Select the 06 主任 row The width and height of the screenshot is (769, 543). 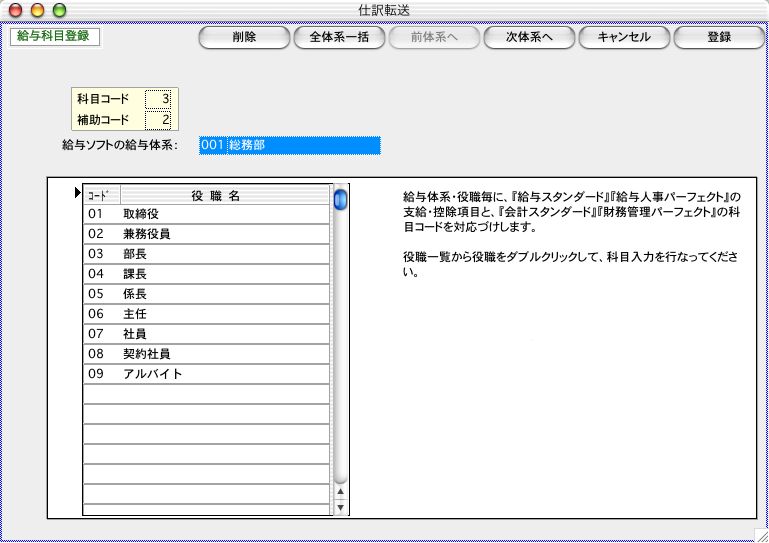(206, 314)
